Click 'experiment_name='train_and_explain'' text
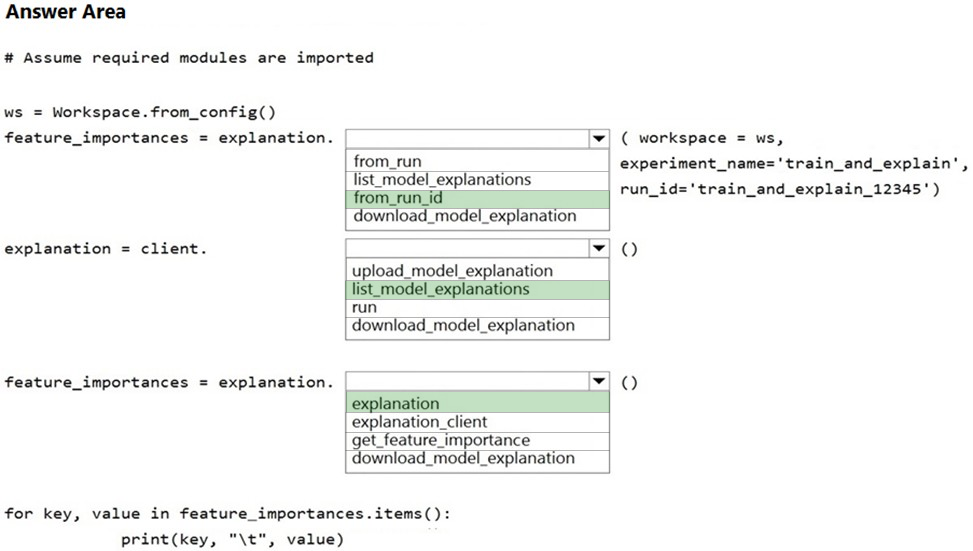 [x=794, y=164]
